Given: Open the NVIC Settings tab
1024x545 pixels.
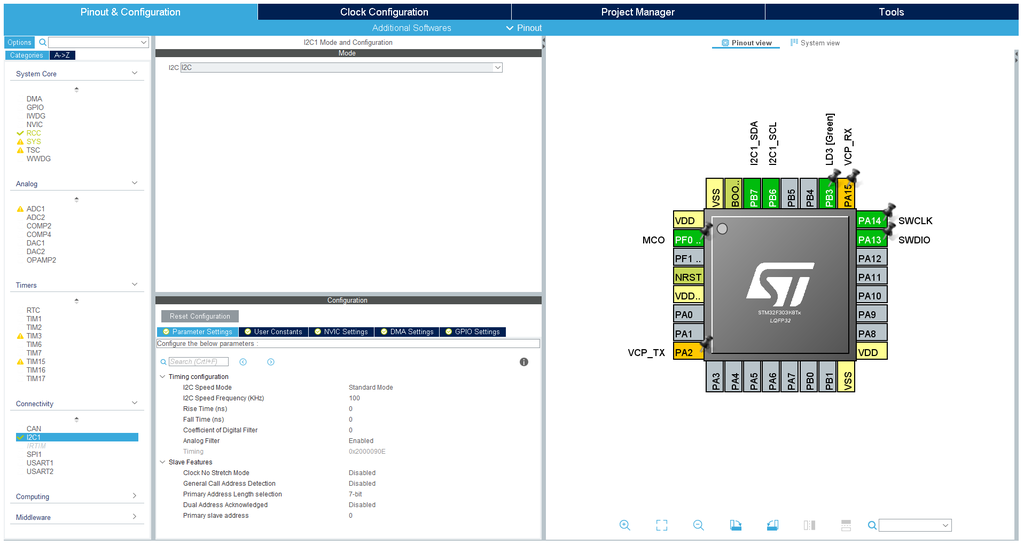Looking at the screenshot, I should point(341,332).
